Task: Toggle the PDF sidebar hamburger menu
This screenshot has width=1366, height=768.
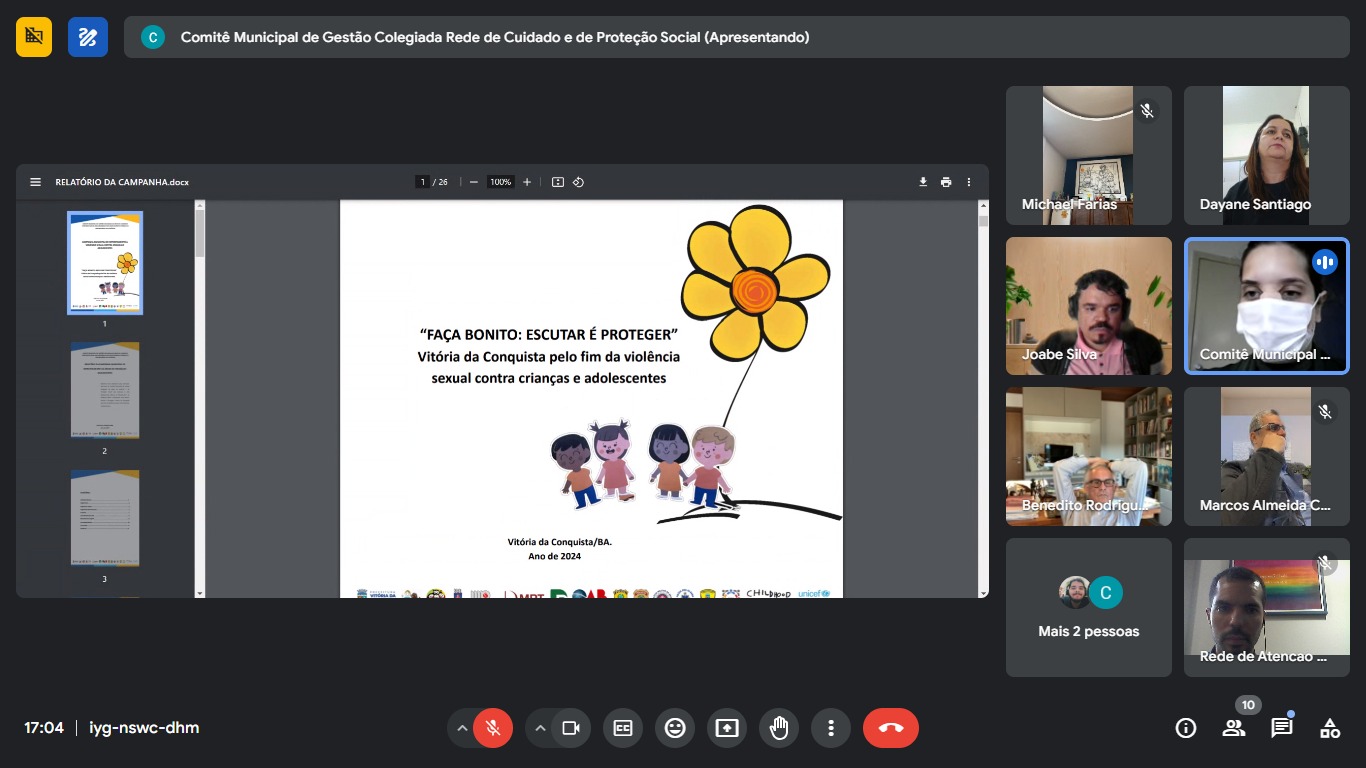Action: tap(36, 182)
